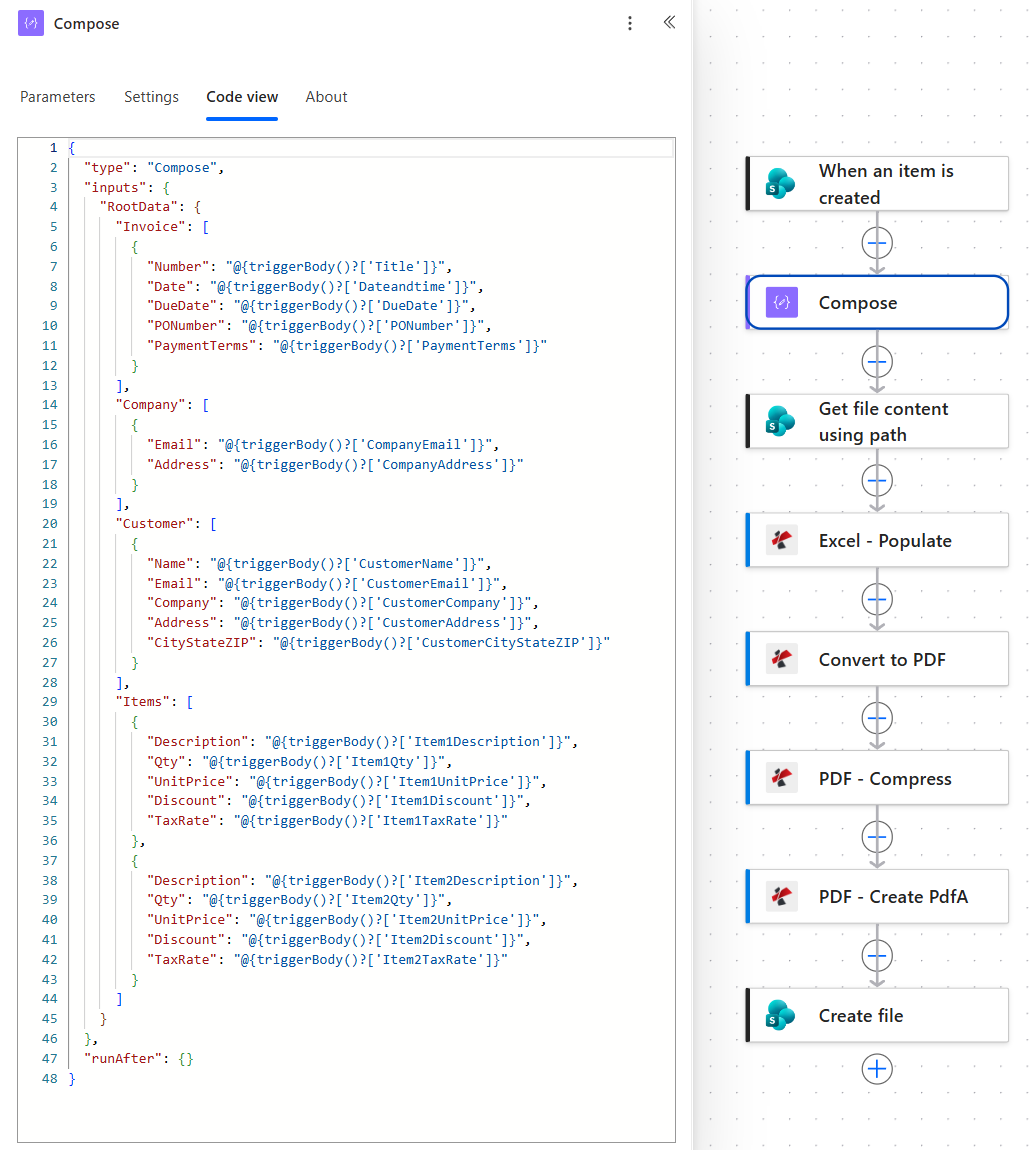The height and width of the screenshot is (1150, 1036).
Task: Click SharePoint icon on Create file card
Action: [x=780, y=1016]
